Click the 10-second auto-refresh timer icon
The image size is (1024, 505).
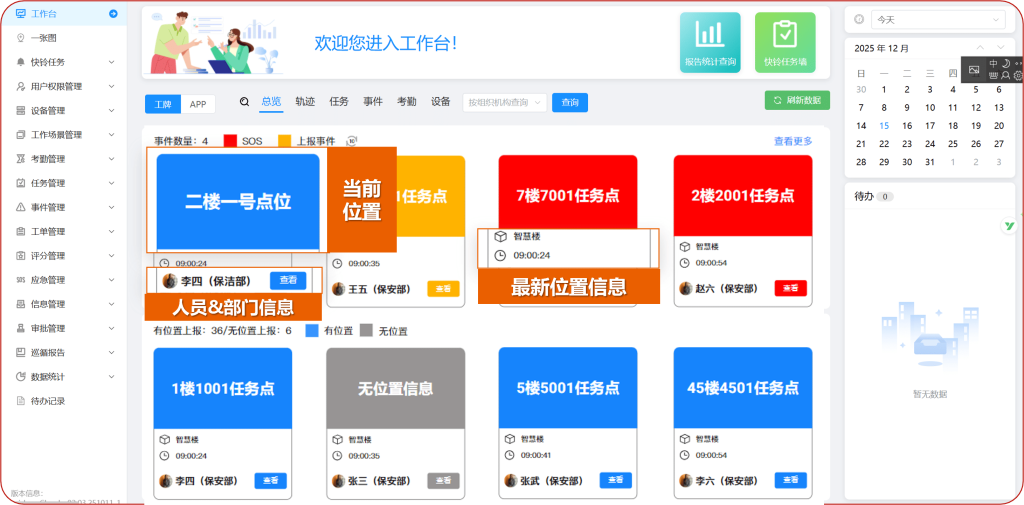coord(352,141)
